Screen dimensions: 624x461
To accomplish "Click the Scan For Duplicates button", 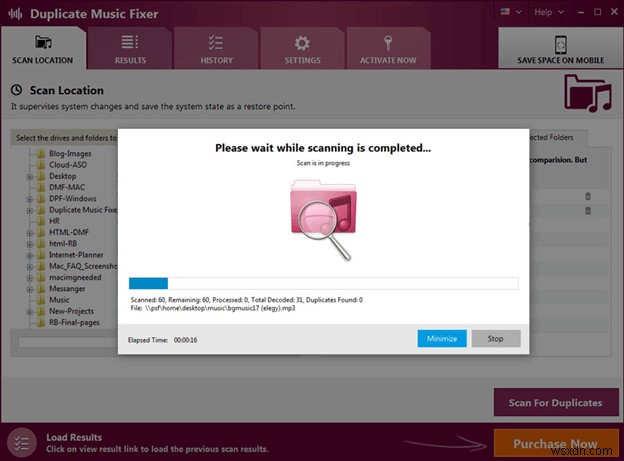I will [x=556, y=402].
